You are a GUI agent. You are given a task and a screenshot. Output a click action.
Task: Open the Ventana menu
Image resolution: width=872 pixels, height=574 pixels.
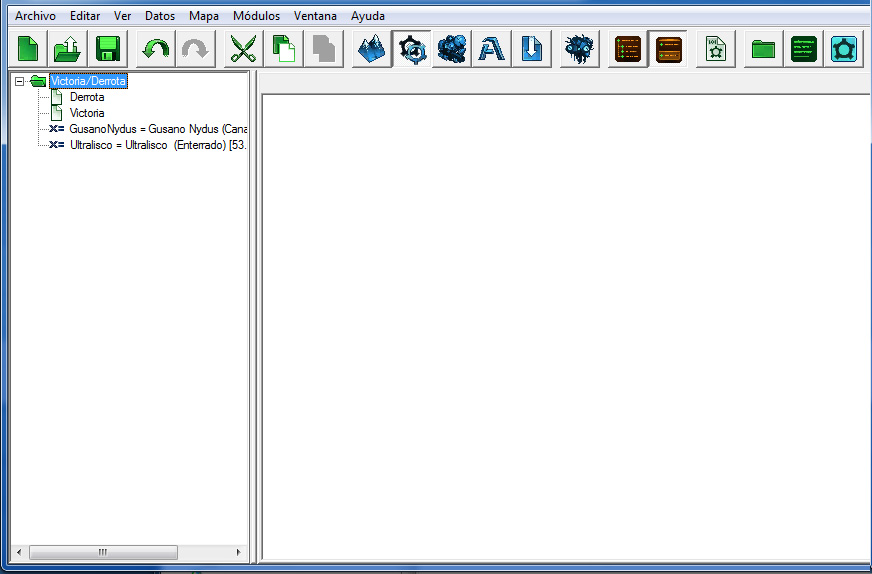click(x=315, y=16)
